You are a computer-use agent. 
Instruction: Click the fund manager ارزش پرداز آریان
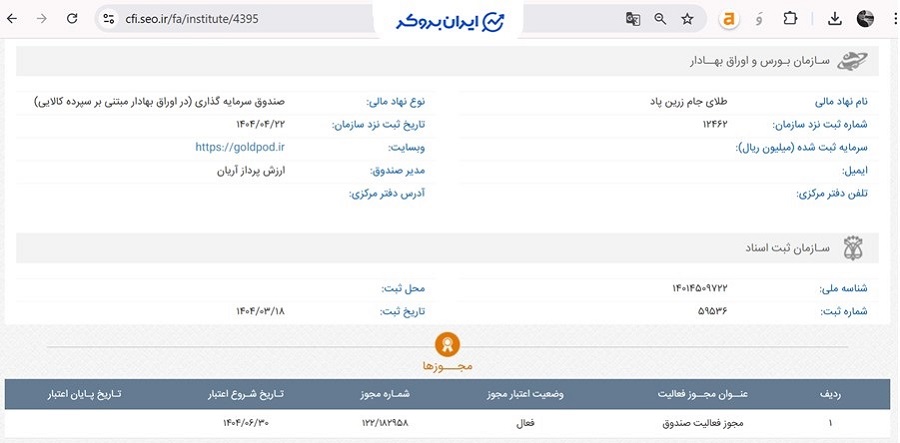(x=251, y=170)
